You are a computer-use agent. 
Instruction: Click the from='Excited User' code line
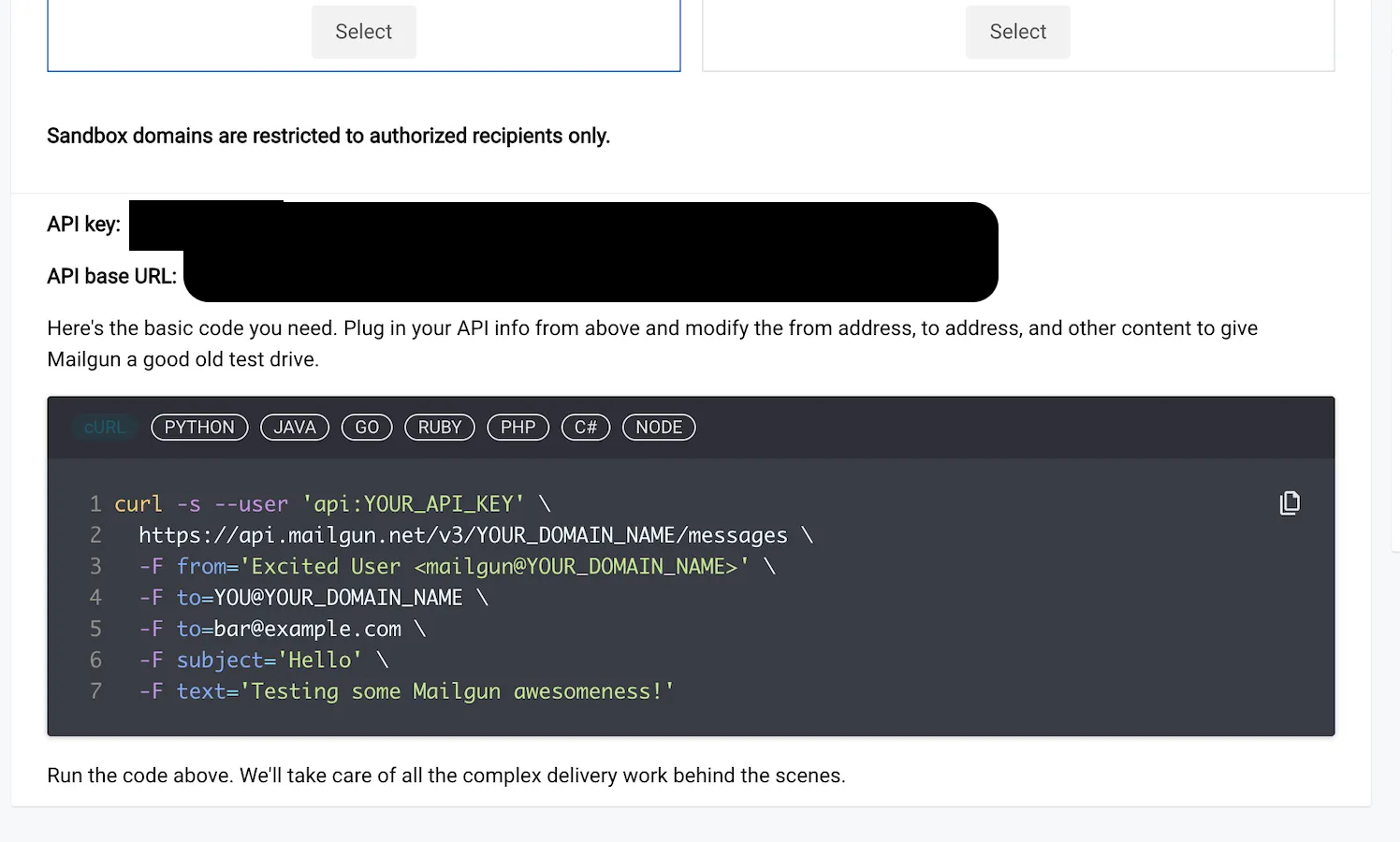[445, 567]
